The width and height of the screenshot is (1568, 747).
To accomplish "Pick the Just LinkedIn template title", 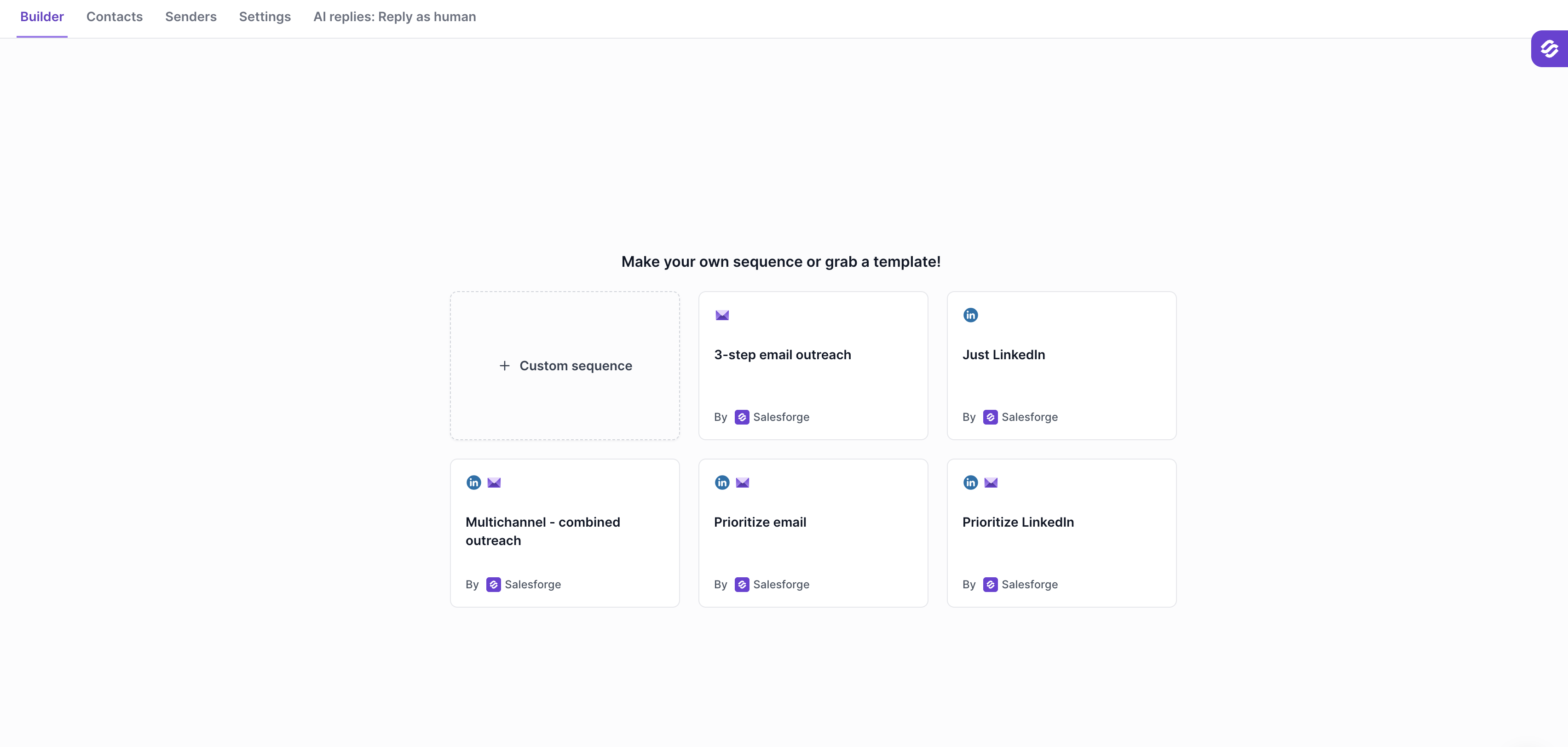I will click(x=1003, y=355).
